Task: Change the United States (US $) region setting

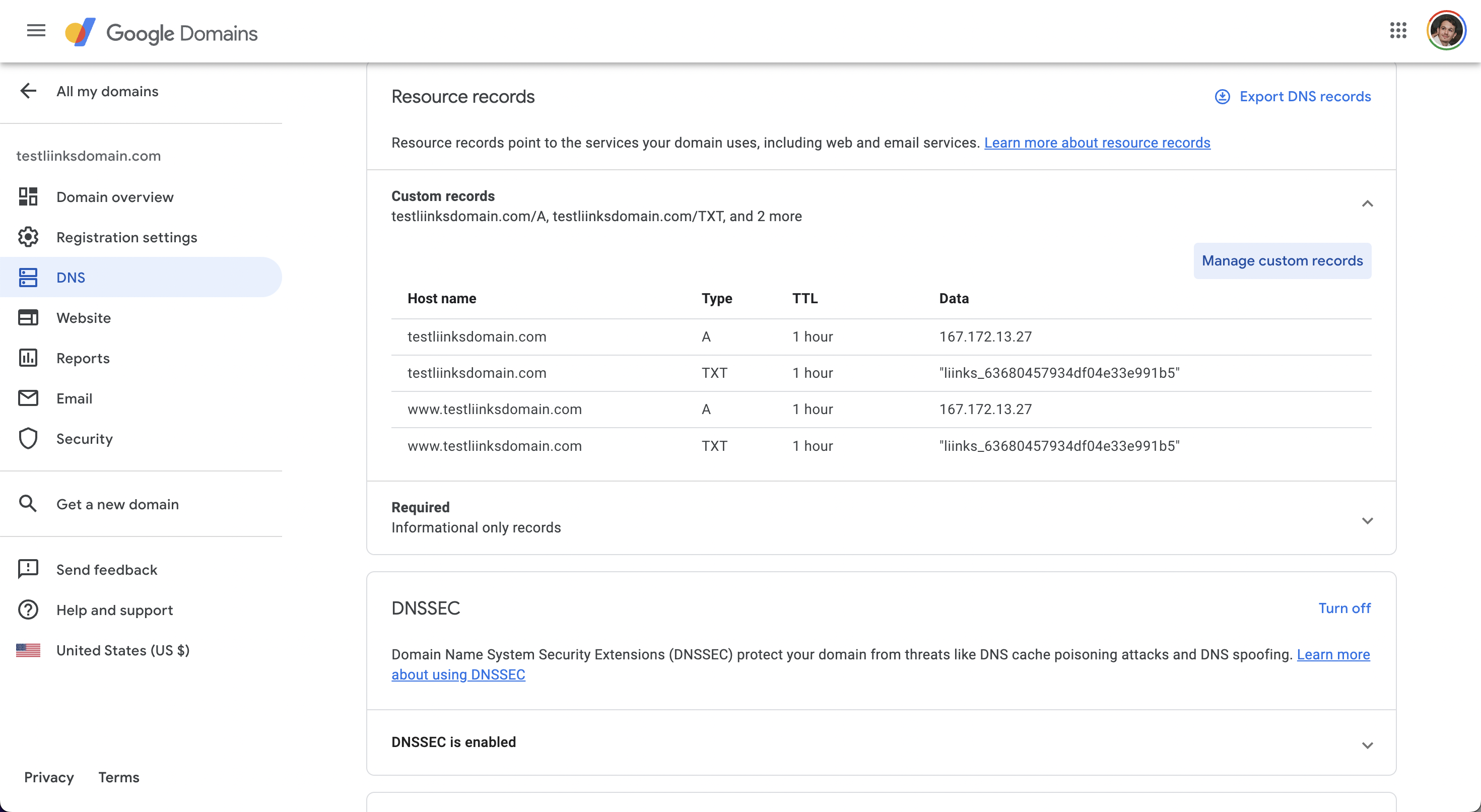Action: [122, 650]
